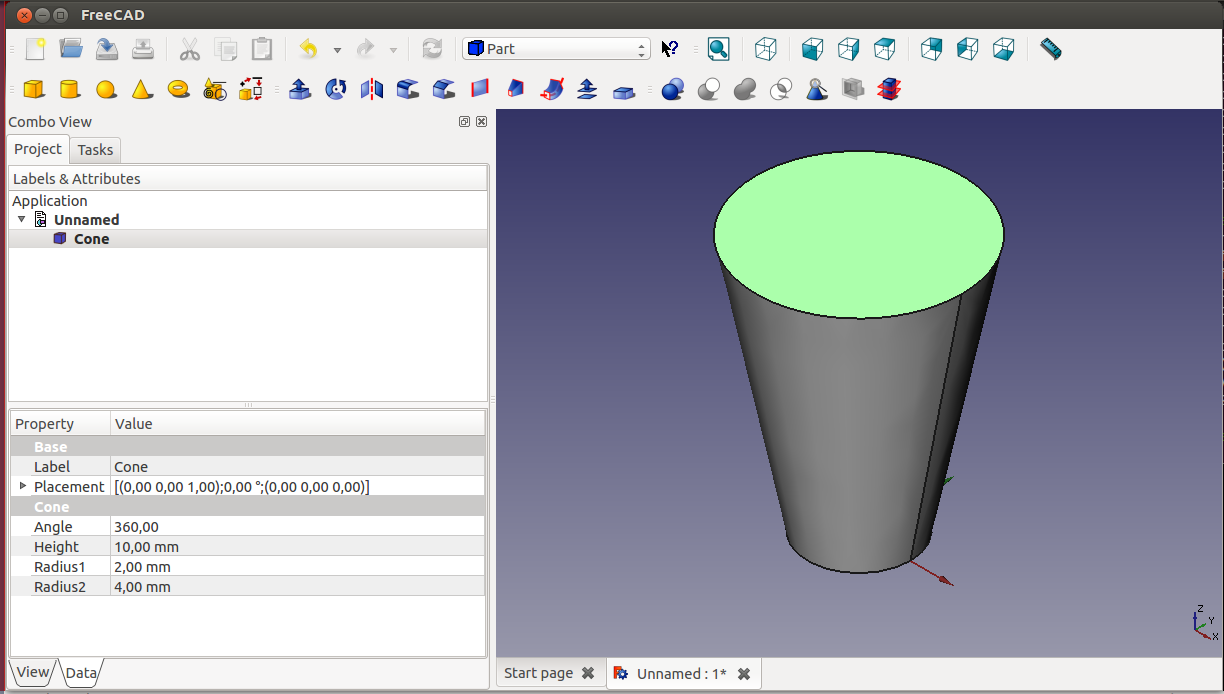Create a box primitive from the toolbar
Image resolution: width=1224 pixels, height=694 pixels.
point(34,89)
